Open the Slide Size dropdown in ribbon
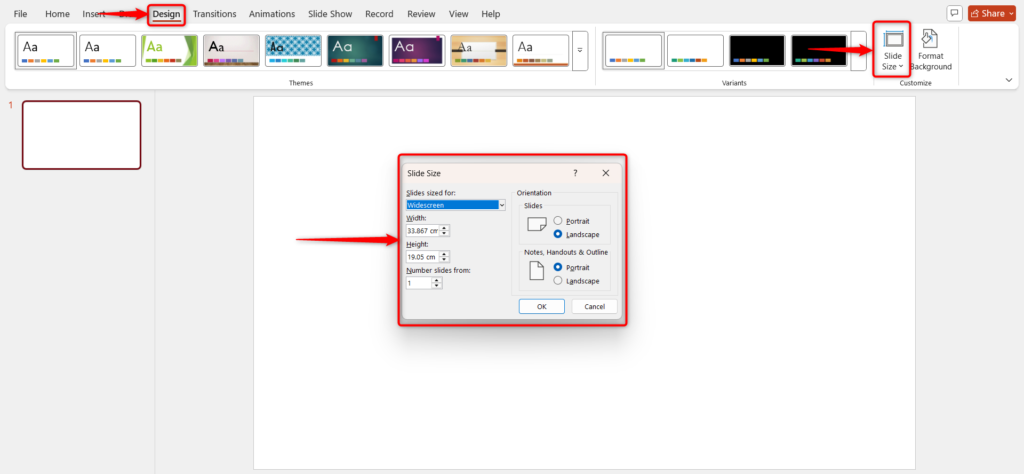 [x=892, y=51]
